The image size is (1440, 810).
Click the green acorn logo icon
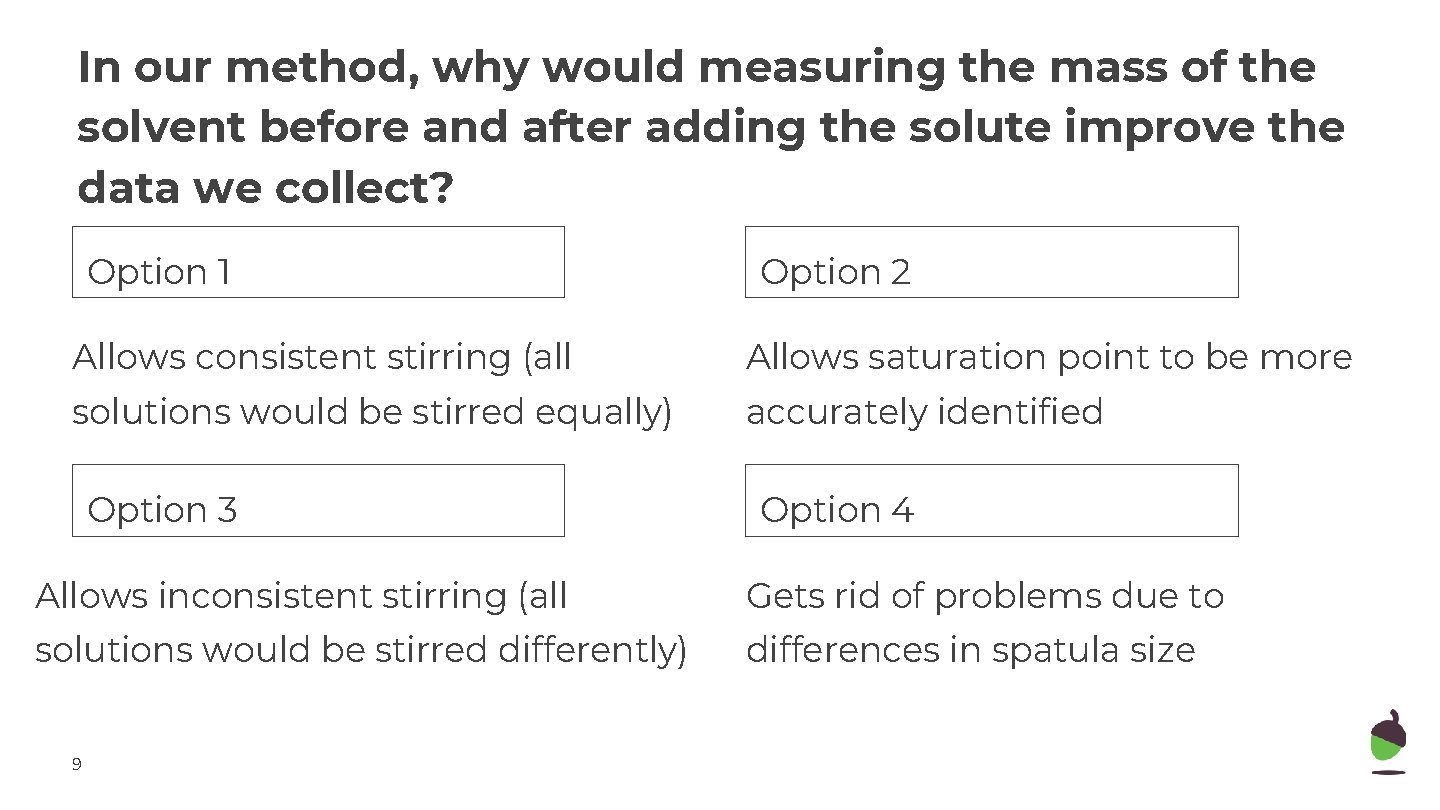(x=1387, y=741)
